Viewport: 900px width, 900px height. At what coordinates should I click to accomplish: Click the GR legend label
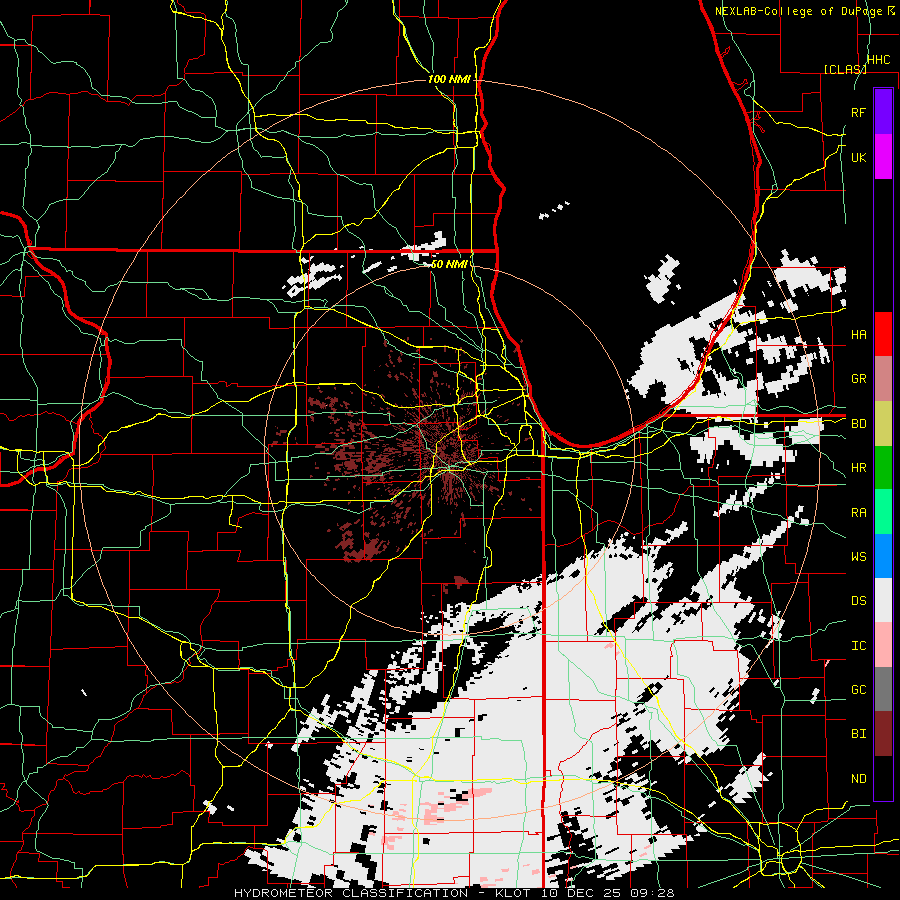pos(858,379)
